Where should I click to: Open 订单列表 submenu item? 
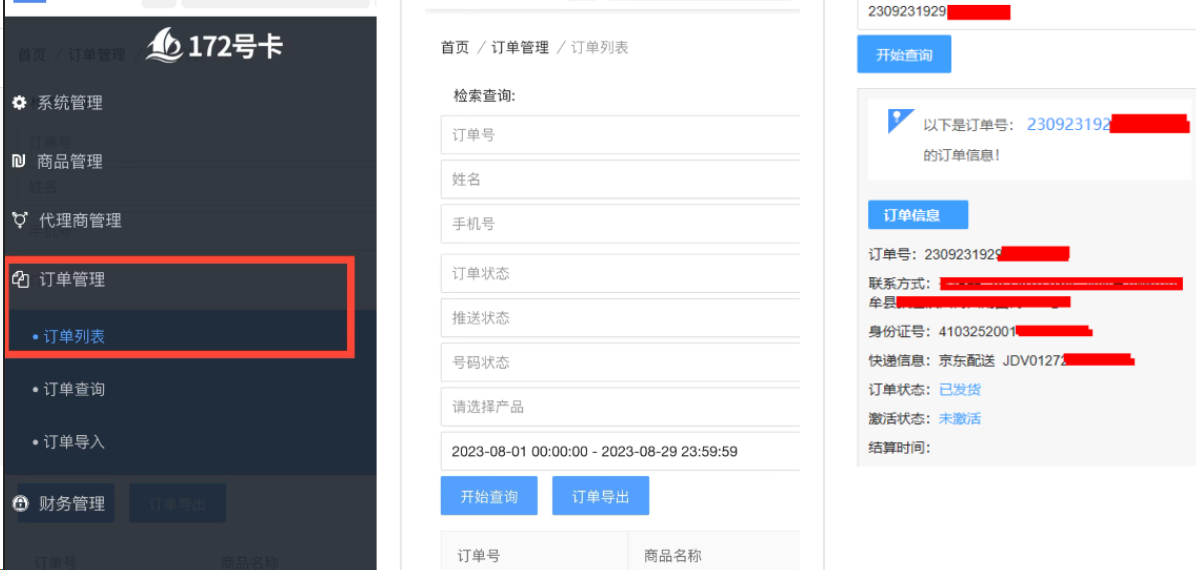pos(74,337)
